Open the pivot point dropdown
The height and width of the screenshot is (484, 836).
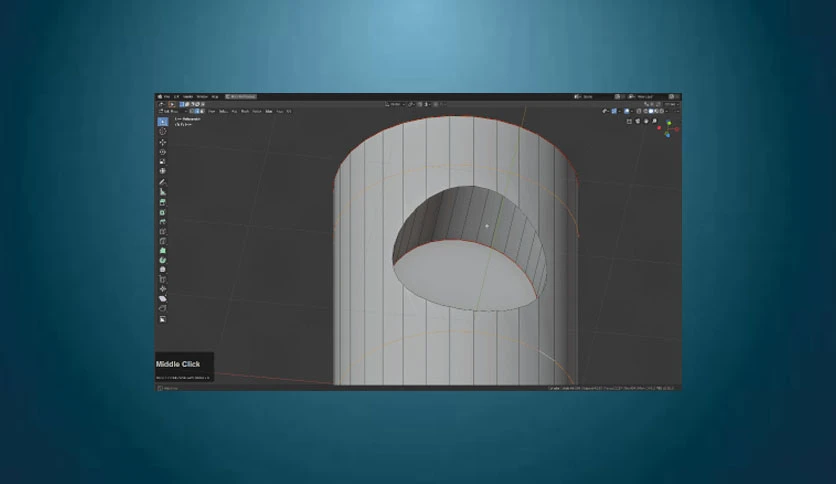(x=412, y=104)
